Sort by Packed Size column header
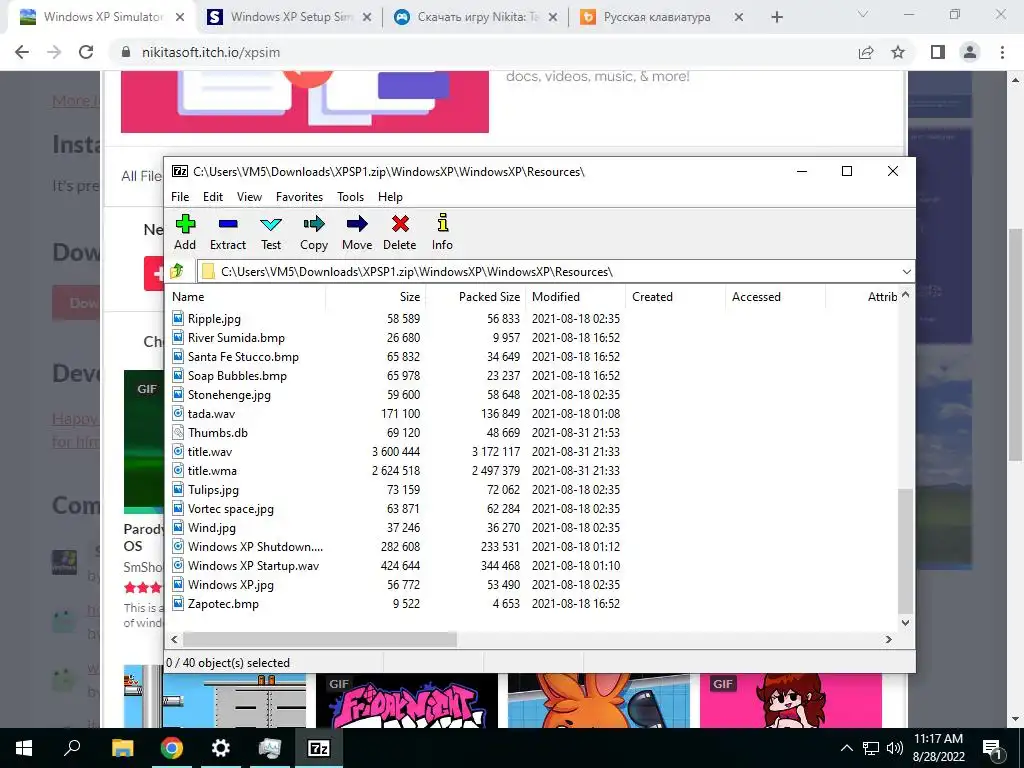Viewport: 1024px width, 768px height. pos(475,296)
